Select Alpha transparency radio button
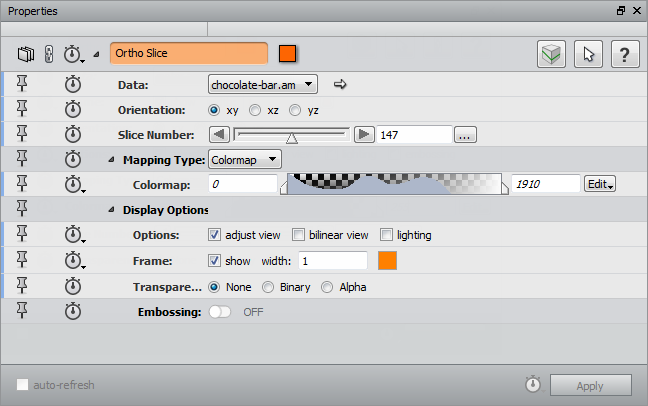 click(x=327, y=287)
